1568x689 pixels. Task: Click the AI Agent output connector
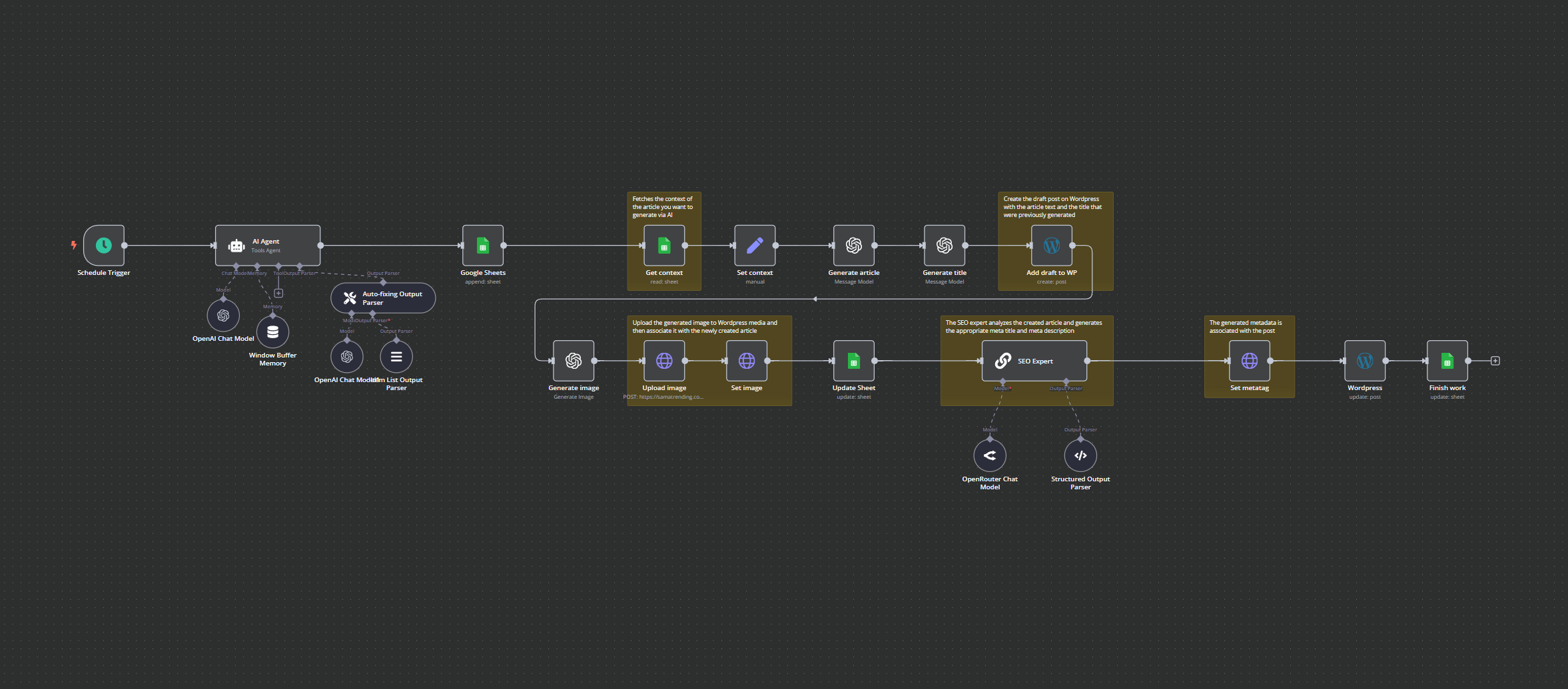coord(320,246)
